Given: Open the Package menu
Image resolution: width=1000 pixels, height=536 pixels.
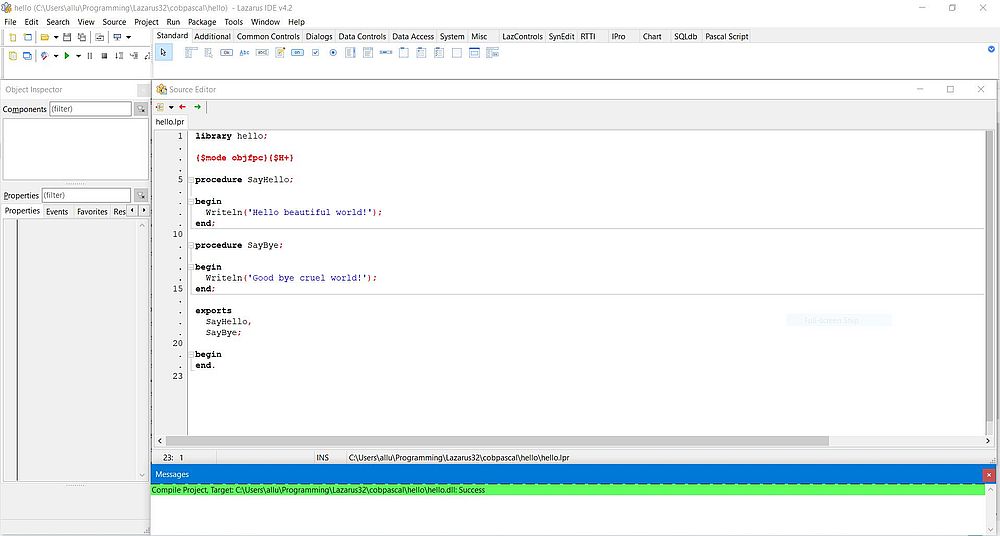Looking at the screenshot, I should 202,22.
